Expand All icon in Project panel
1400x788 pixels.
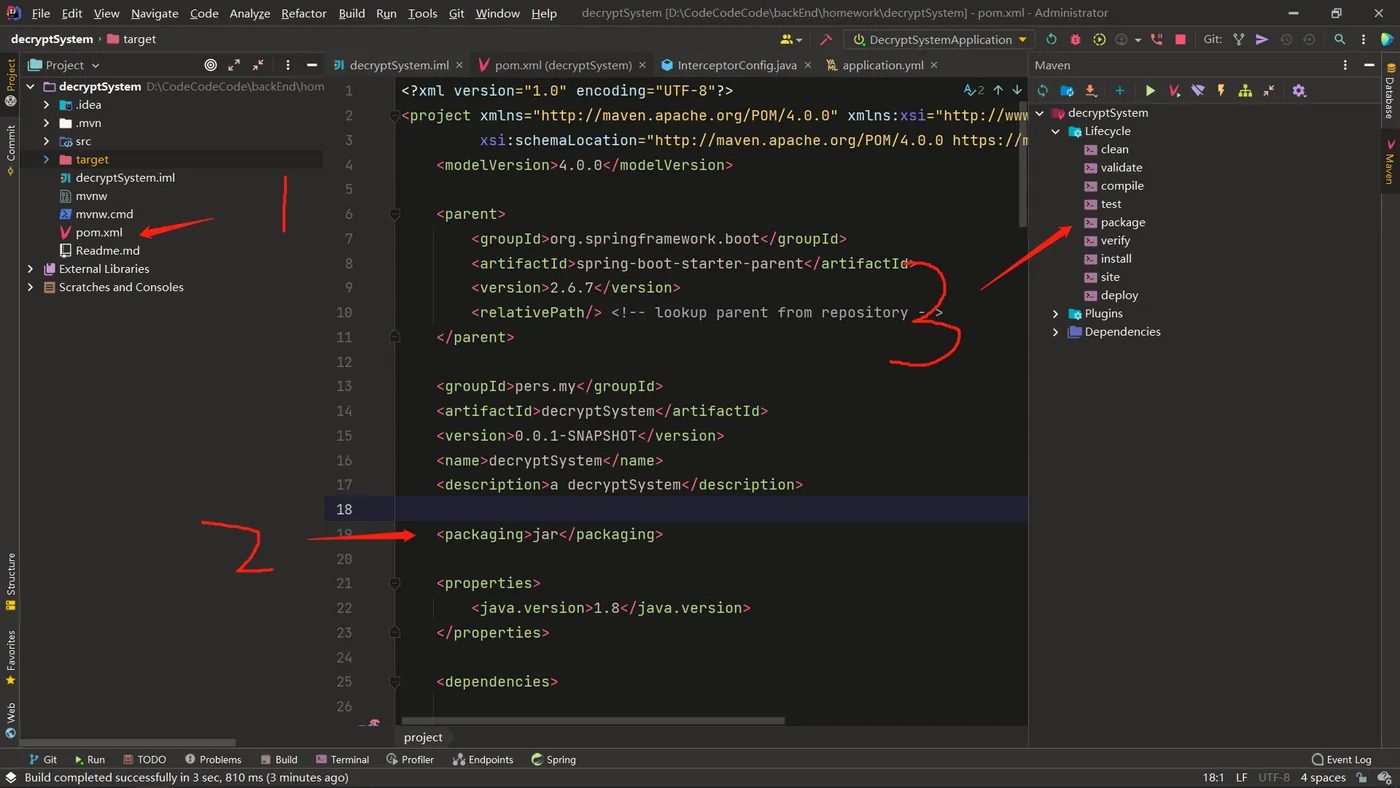click(x=234, y=65)
